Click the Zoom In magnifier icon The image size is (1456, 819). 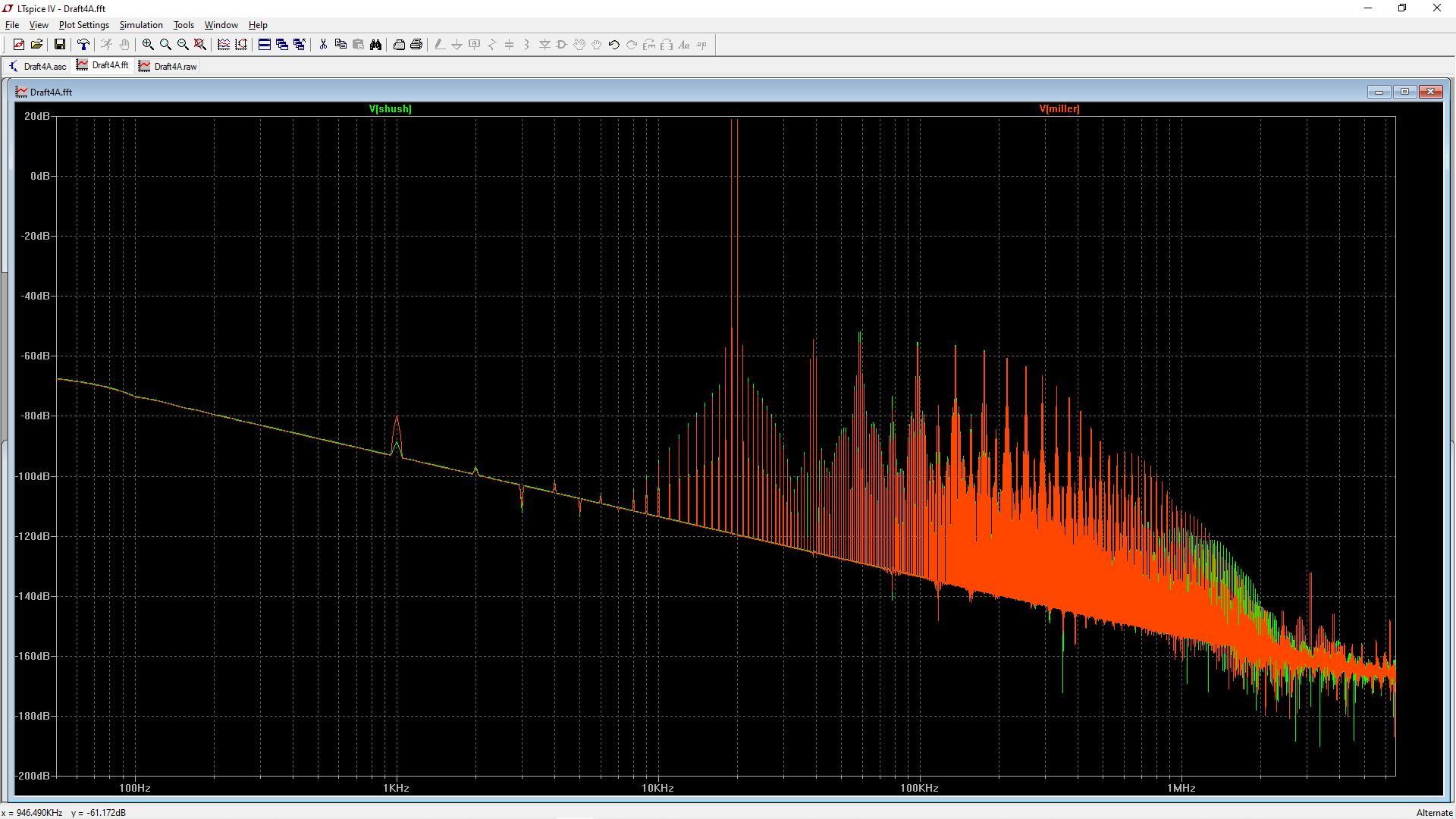pos(148,45)
